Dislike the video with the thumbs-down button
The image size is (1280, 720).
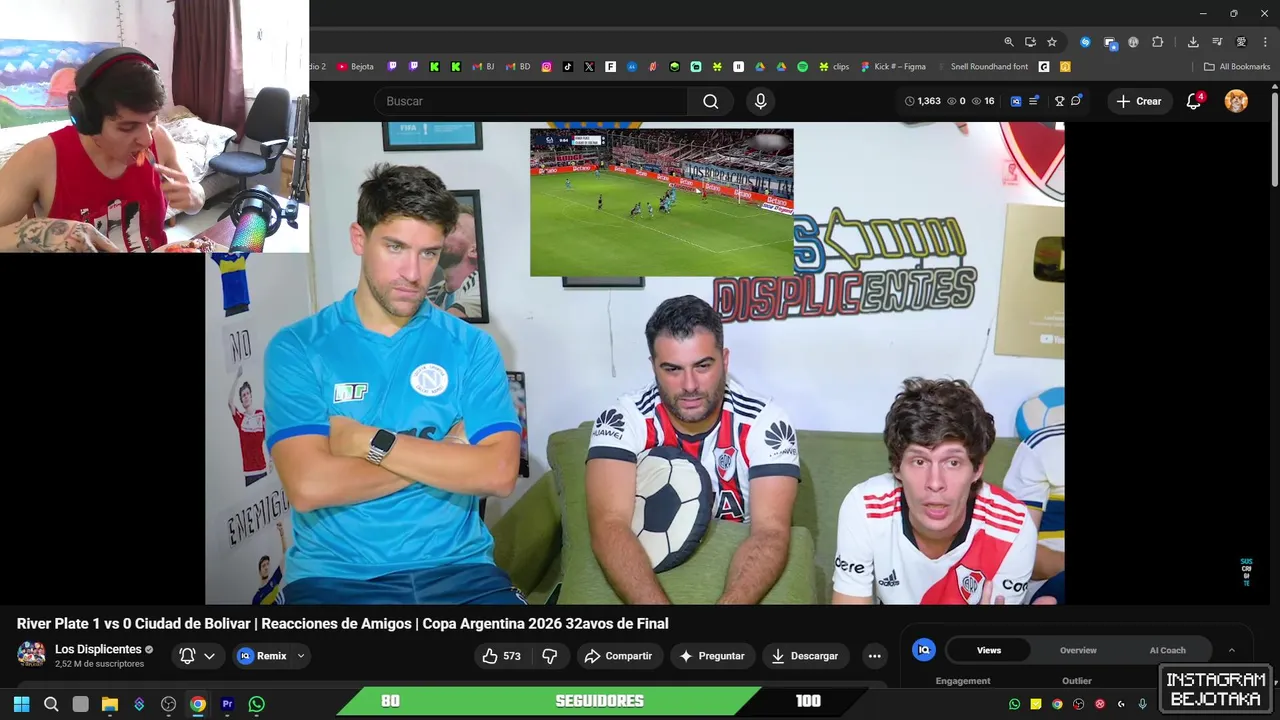[x=549, y=656]
